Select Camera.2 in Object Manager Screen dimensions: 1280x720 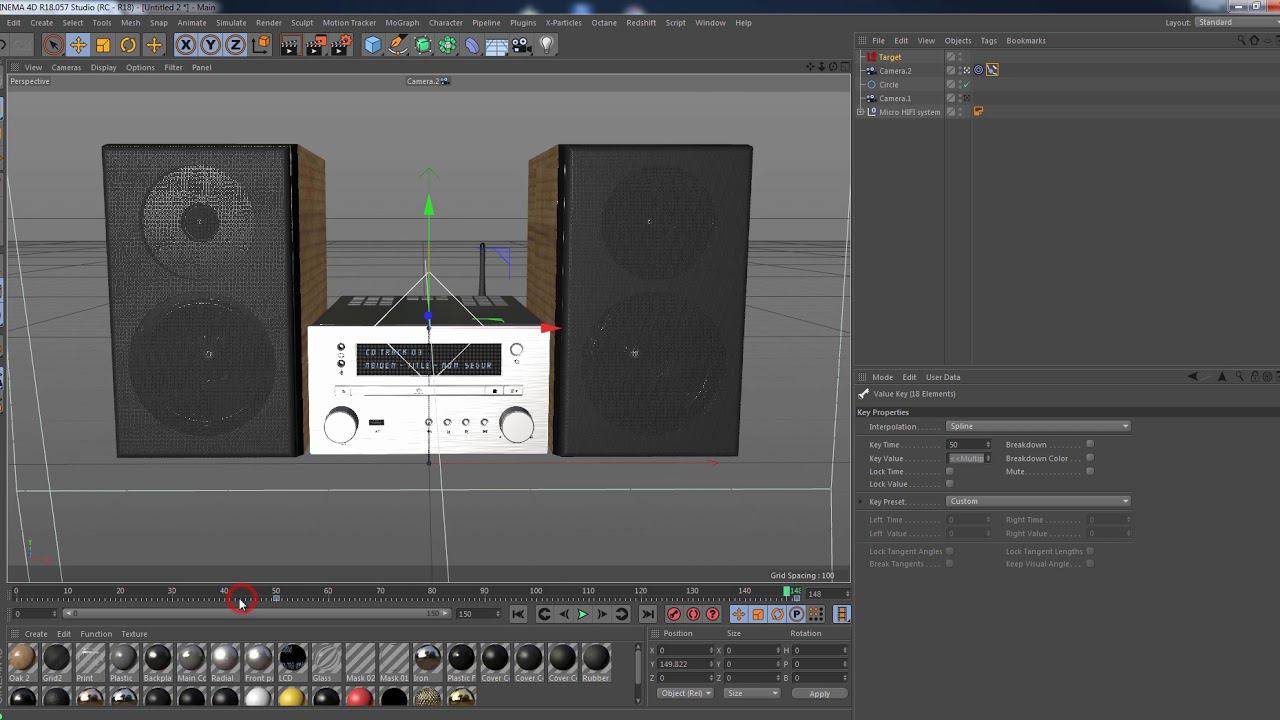(895, 71)
